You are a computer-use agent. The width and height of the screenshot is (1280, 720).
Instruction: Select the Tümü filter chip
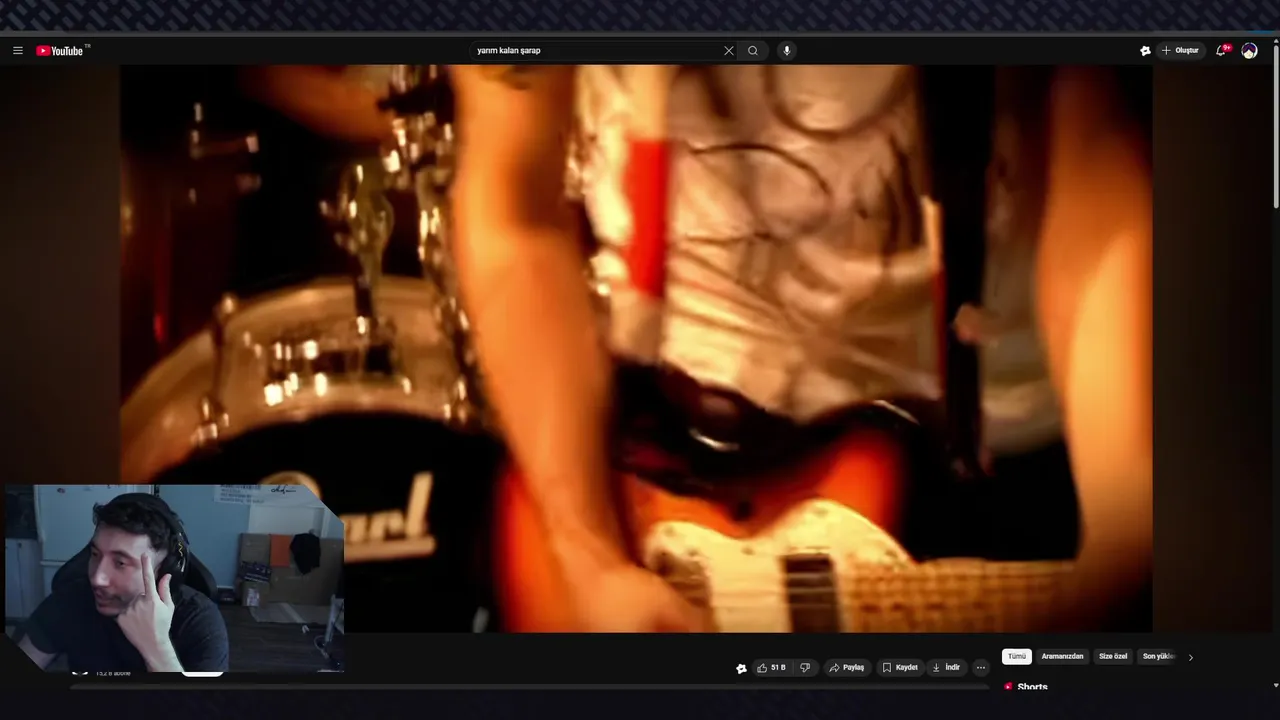1017,657
